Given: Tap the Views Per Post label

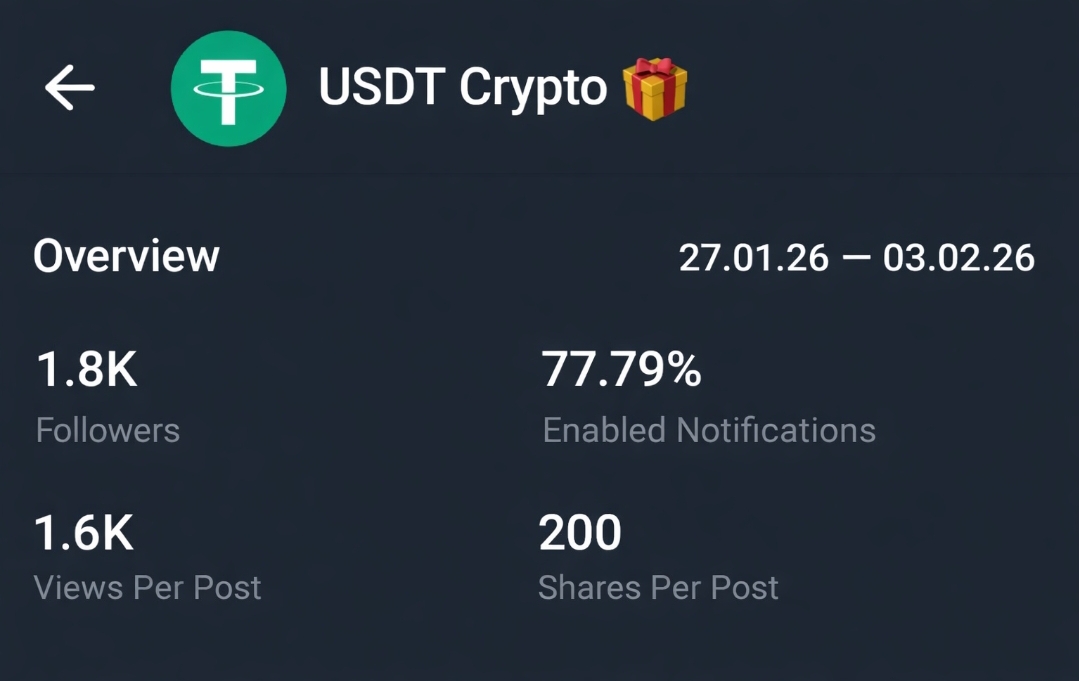Looking at the screenshot, I should [147, 588].
